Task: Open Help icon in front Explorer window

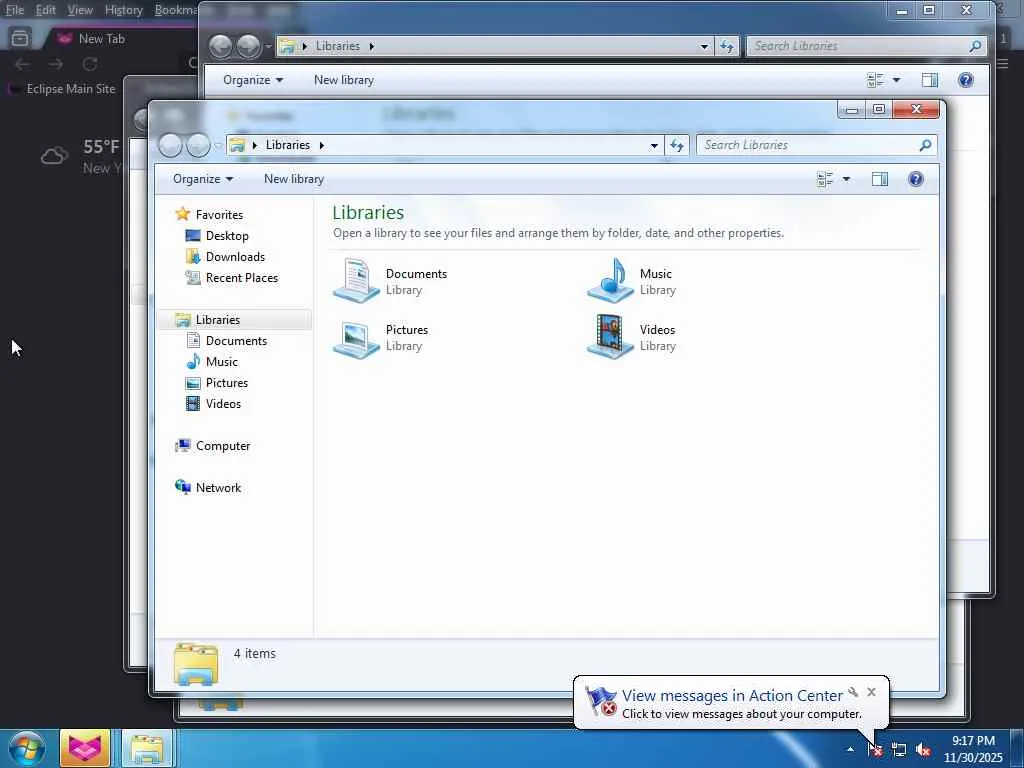Action: (916, 179)
